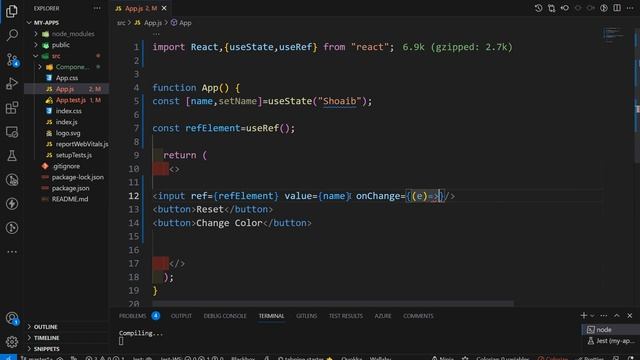The image size is (640, 360).
Task: Open .gitignore in the explorer
Action: click(x=67, y=166)
